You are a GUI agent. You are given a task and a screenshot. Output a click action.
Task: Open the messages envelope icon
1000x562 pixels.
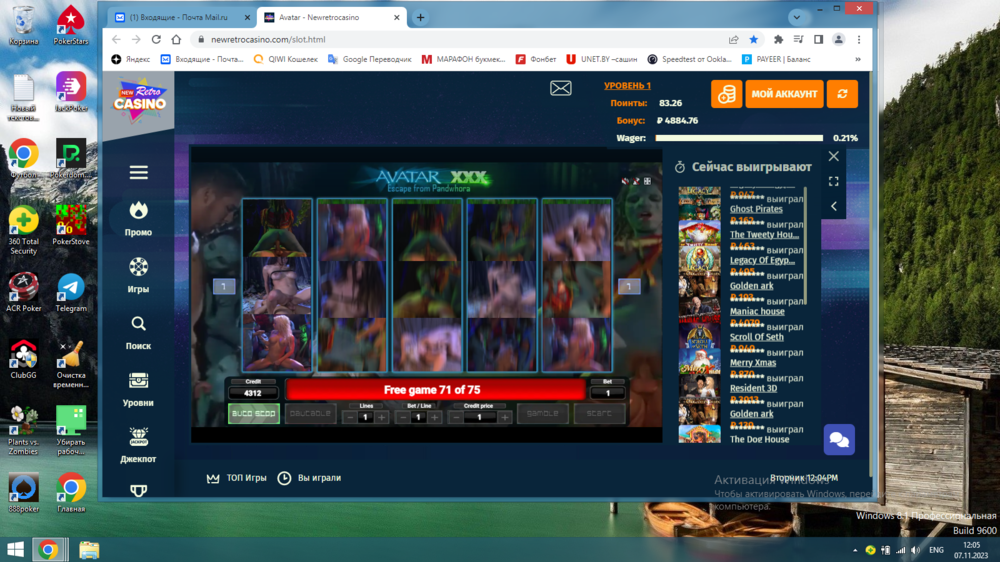[561, 89]
